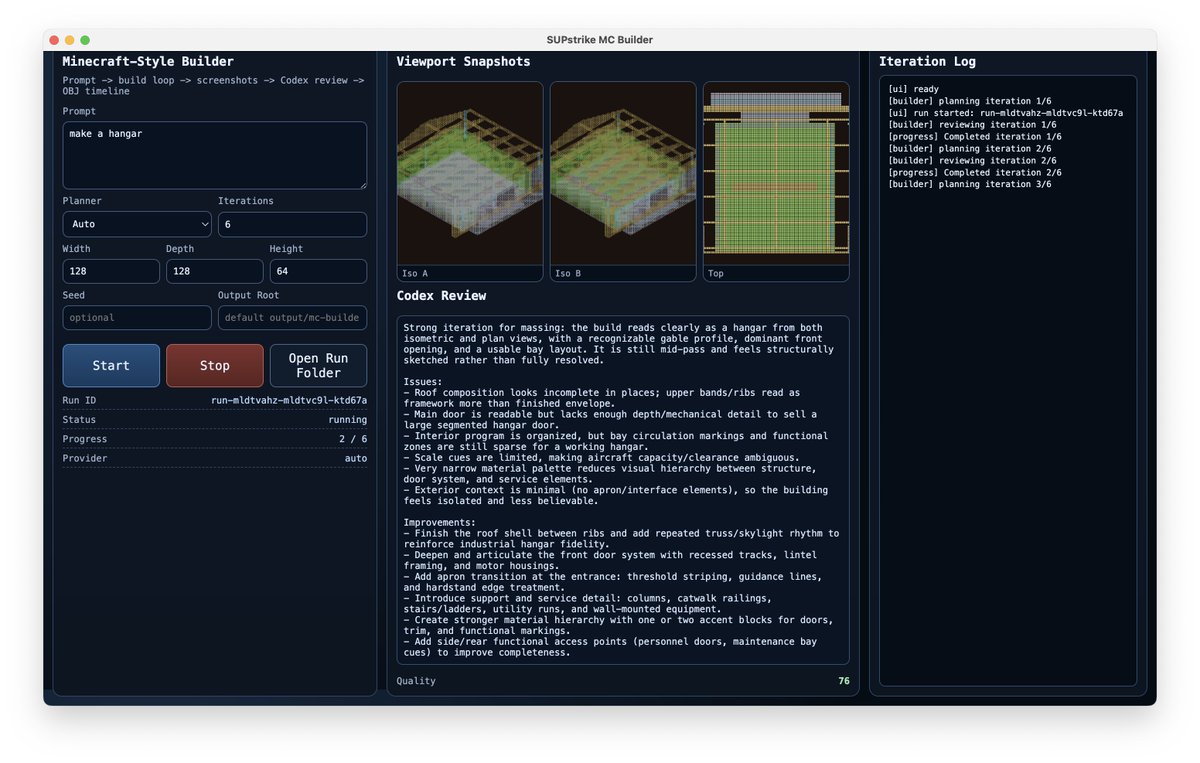Image resolution: width=1200 pixels, height=763 pixels.
Task: Click '[builder] planning iteration 3/6' log line
Action: coord(972,184)
